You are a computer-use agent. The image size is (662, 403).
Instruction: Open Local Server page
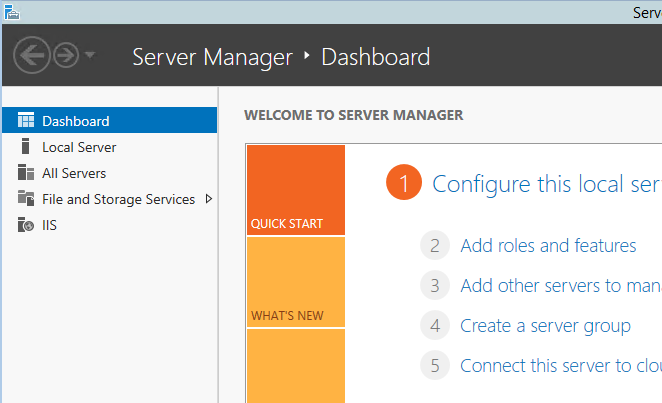tap(109, 147)
